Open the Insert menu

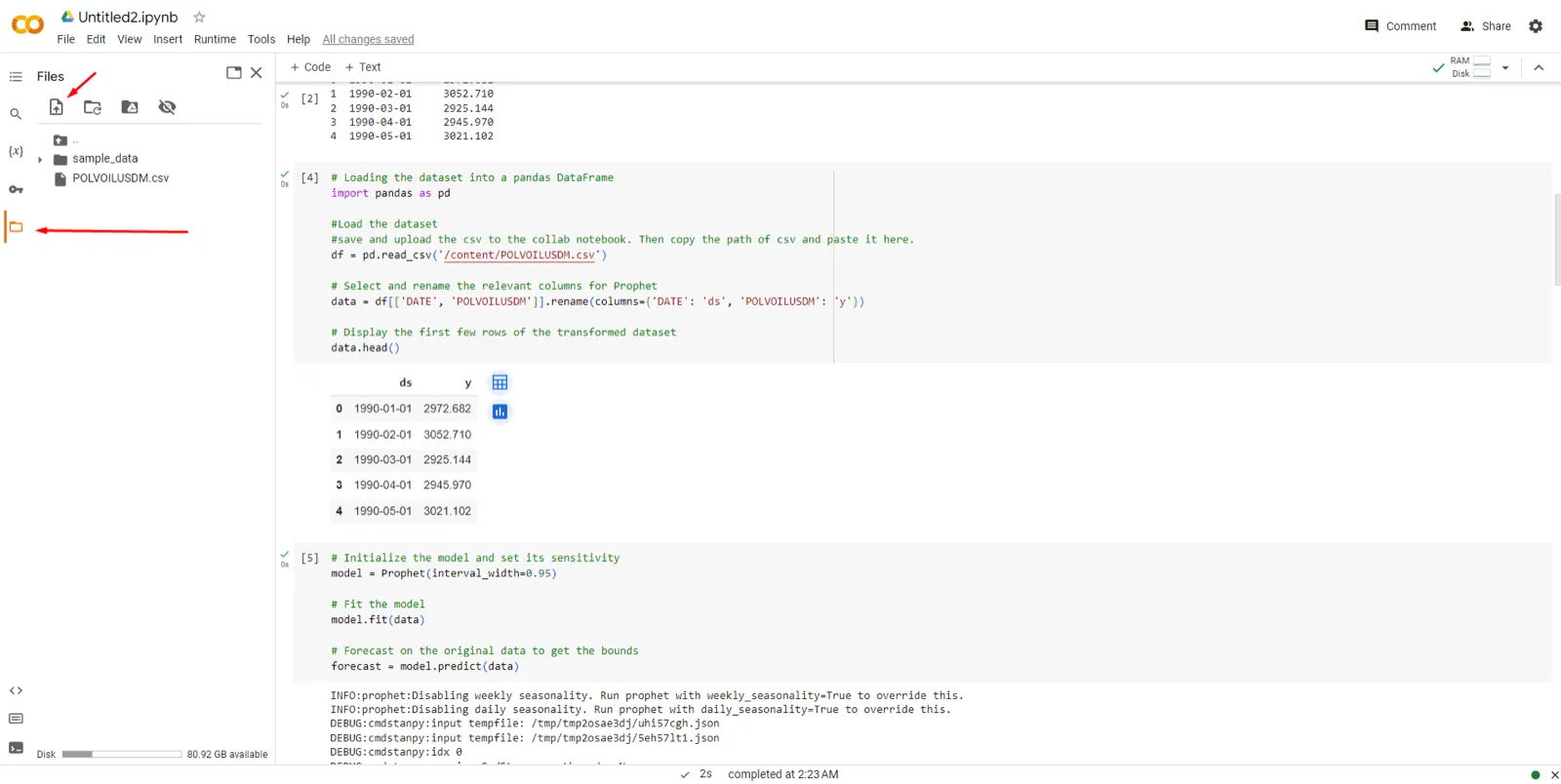pyautogui.click(x=168, y=39)
